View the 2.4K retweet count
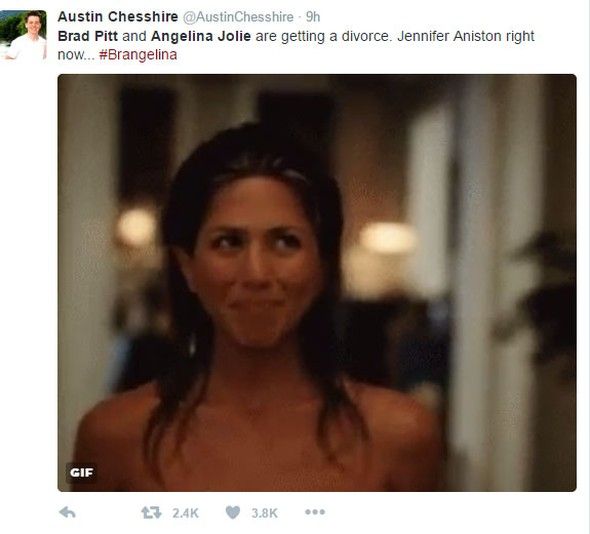The width and height of the screenshot is (590, 534). [x=185, y=513]
